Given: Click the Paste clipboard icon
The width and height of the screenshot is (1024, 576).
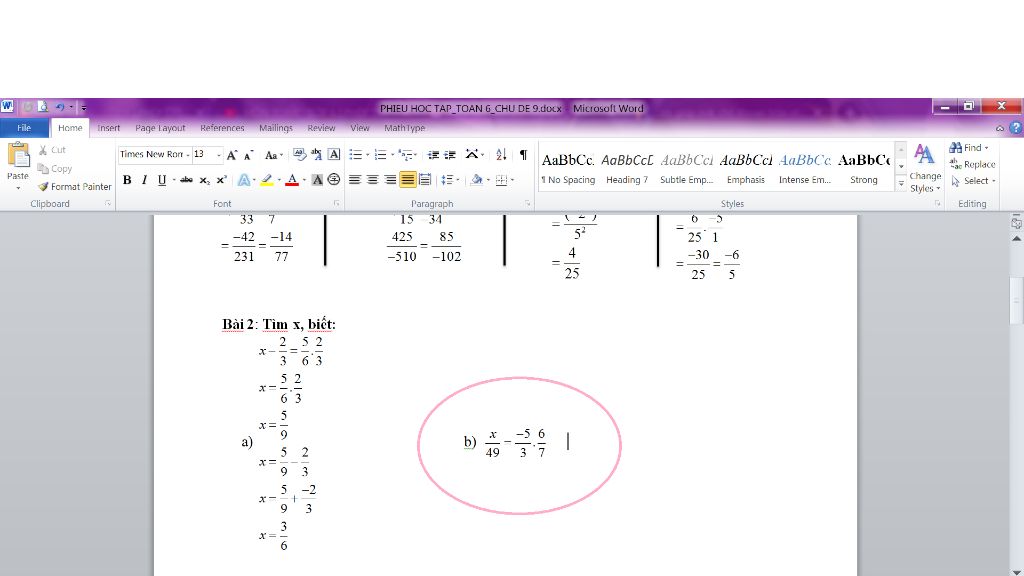Looking at the screenshot, I should click(18, 155).
